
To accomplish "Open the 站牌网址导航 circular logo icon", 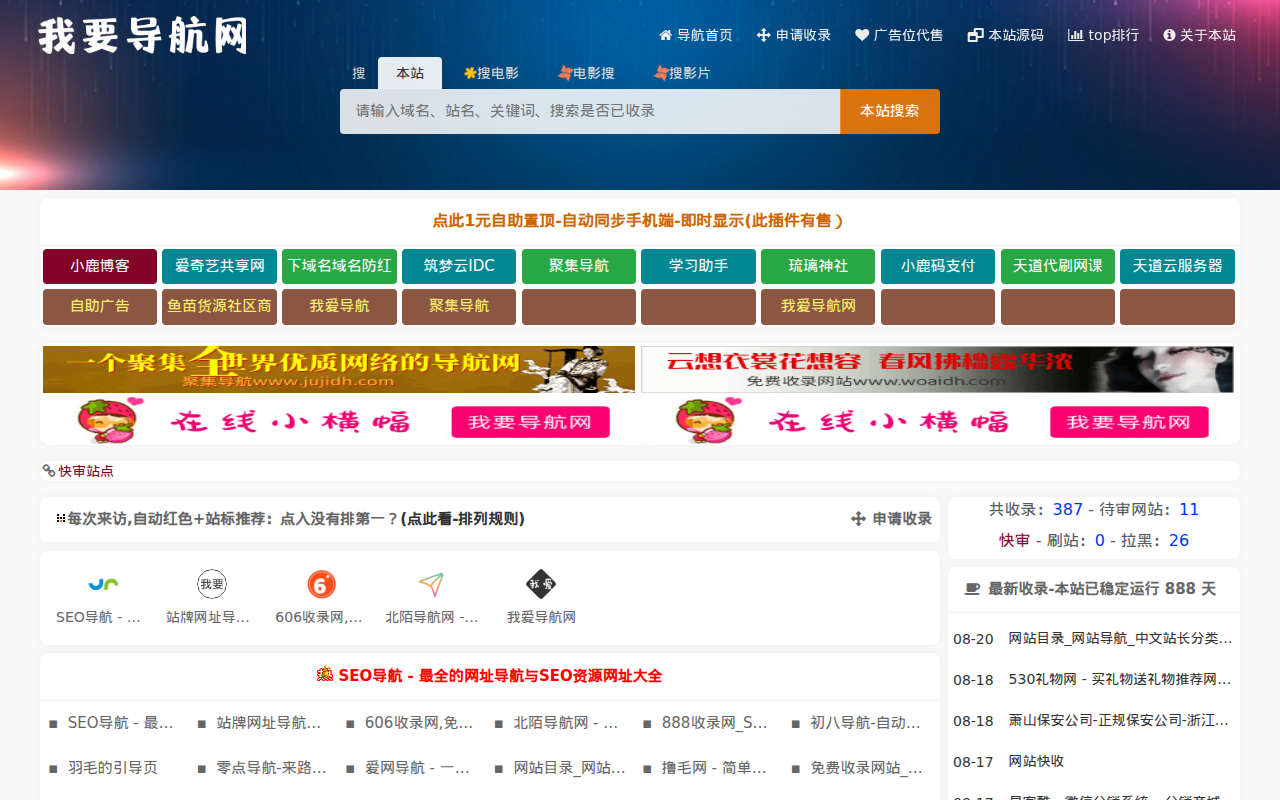I will click(212, 584).
